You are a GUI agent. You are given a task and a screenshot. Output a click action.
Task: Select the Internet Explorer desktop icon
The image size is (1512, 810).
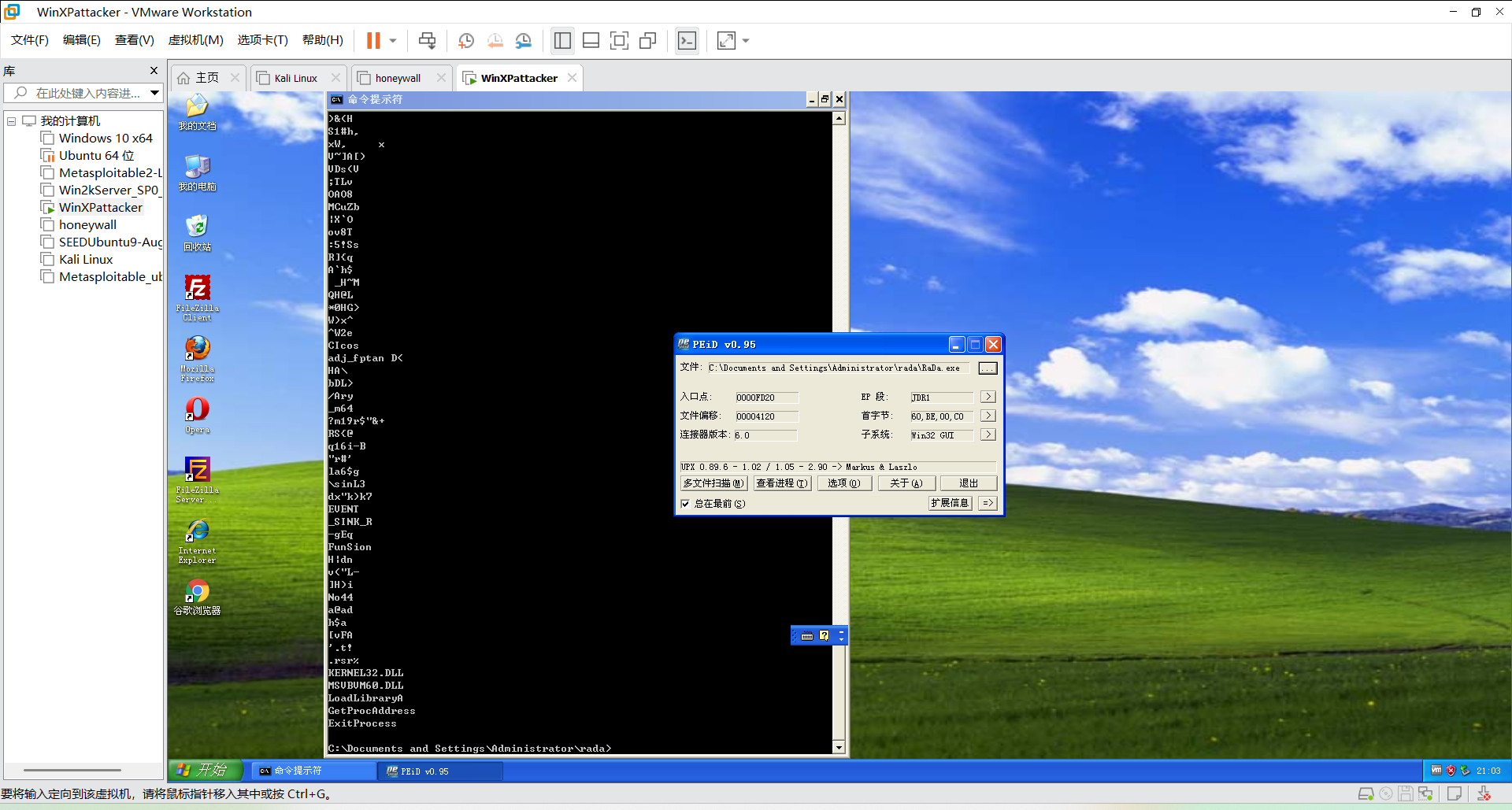(x=197, y=541)
